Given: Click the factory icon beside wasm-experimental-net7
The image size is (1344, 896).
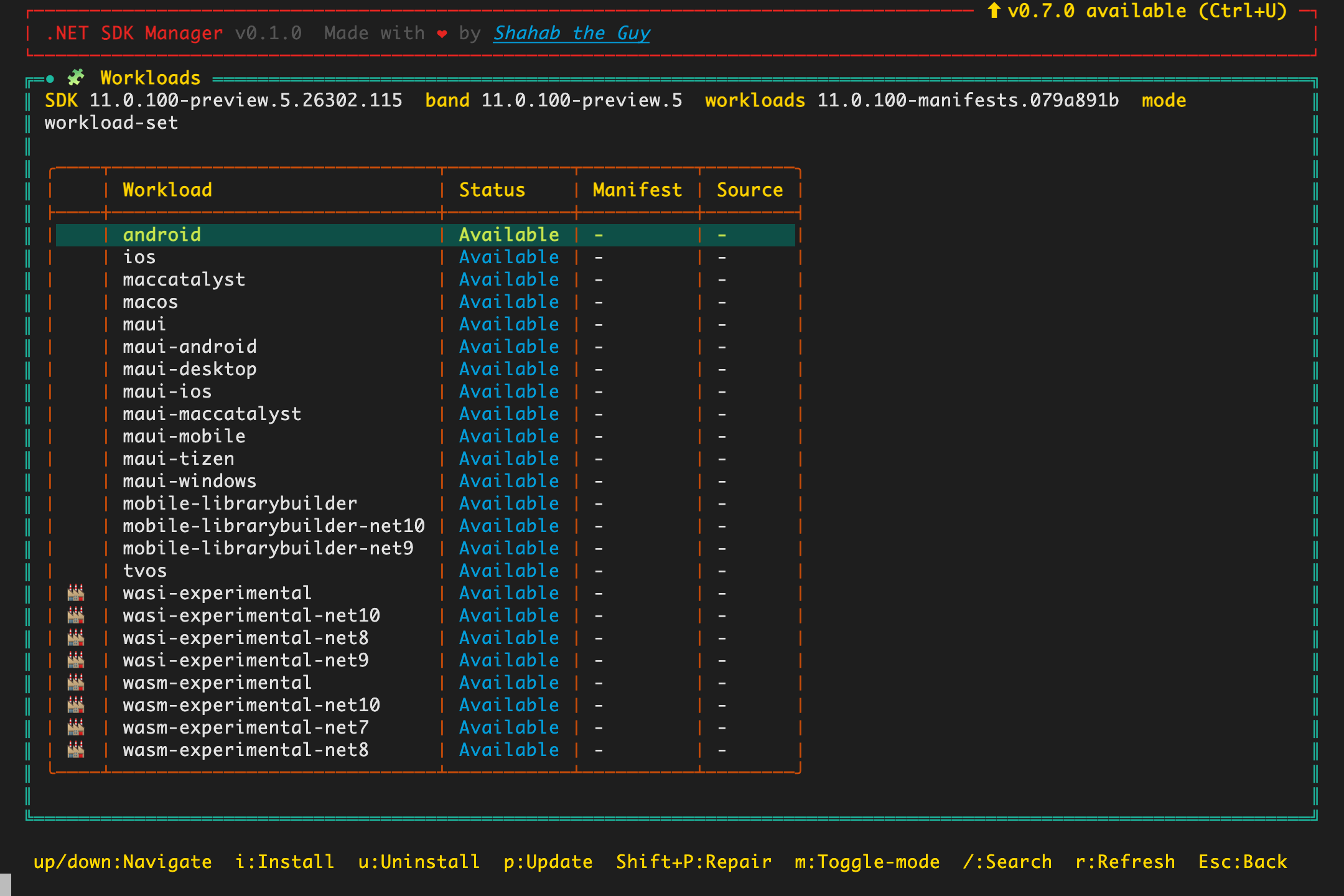Looking at the screenshot, I should click(x=76, y=727).
